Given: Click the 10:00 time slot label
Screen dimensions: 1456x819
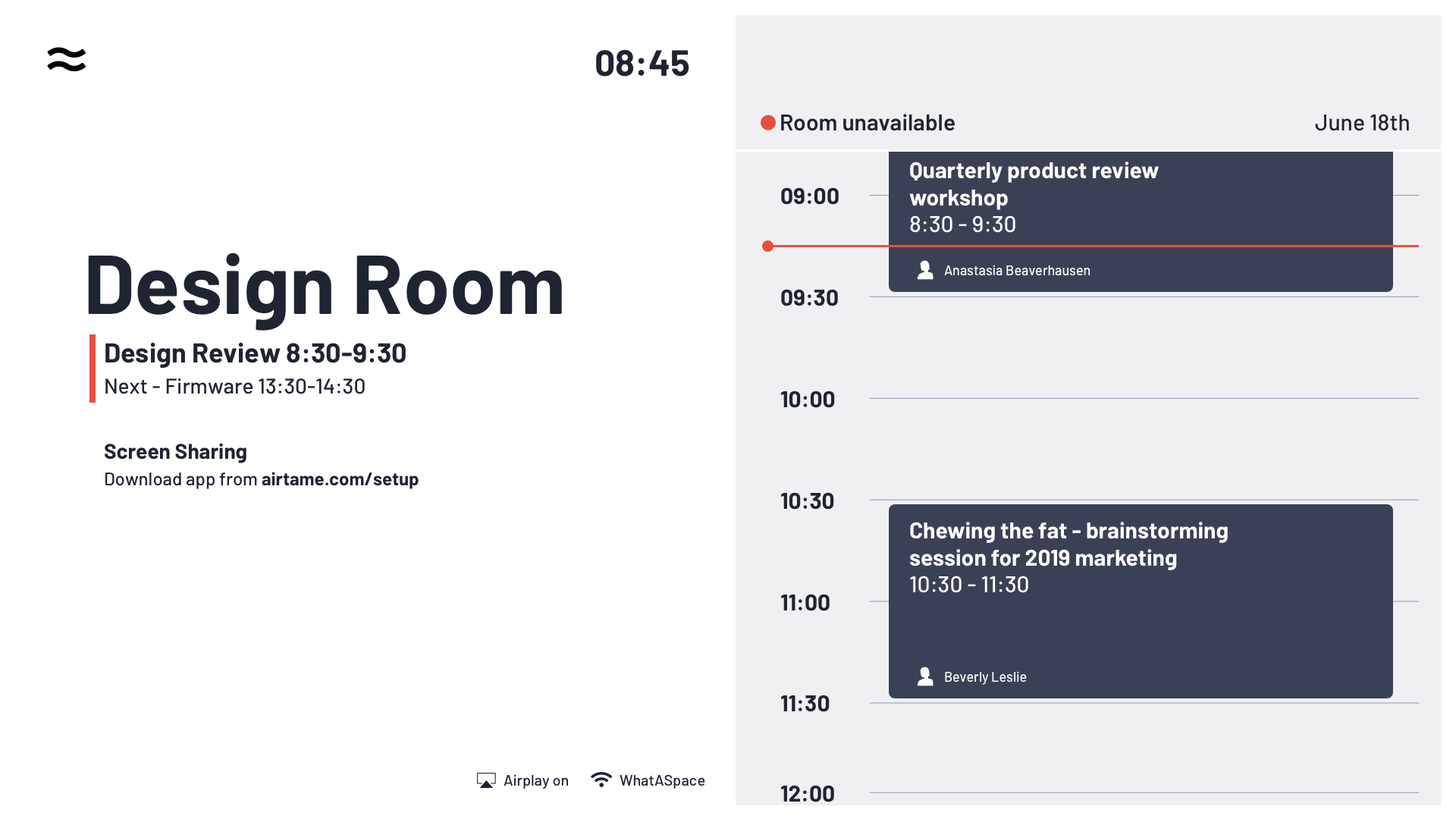Looking at the screenshot, I should (x=808, y=400).
